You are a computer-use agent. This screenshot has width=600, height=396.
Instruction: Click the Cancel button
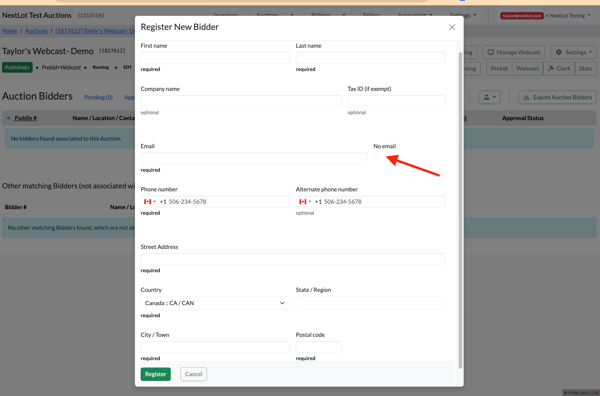tap(194, 374)
